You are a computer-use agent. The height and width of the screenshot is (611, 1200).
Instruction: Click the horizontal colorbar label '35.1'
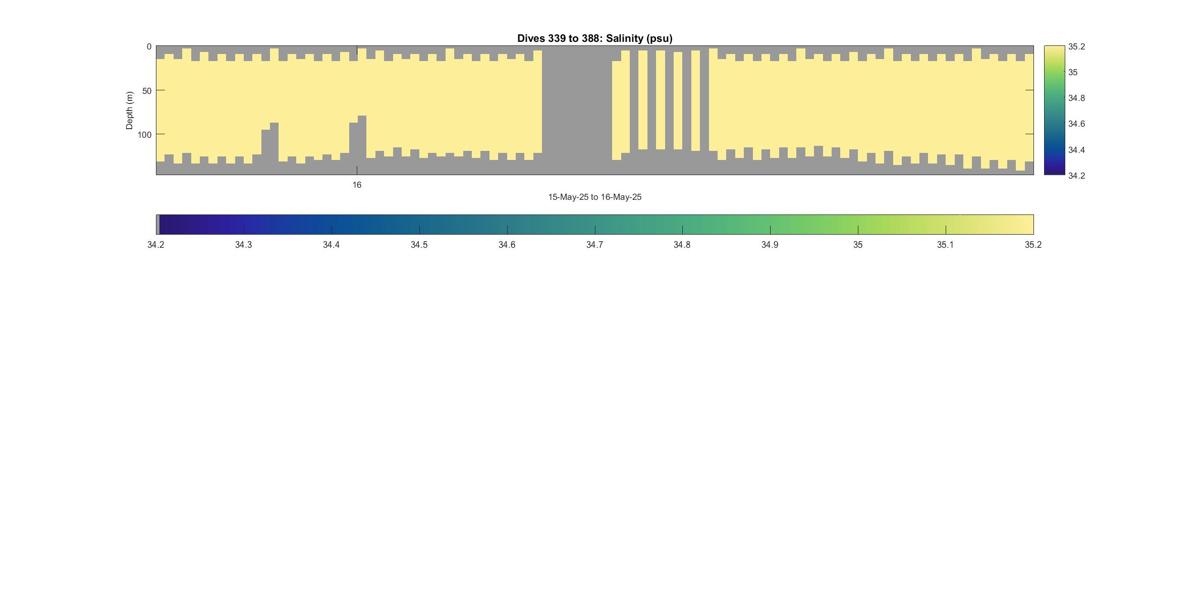945,245
